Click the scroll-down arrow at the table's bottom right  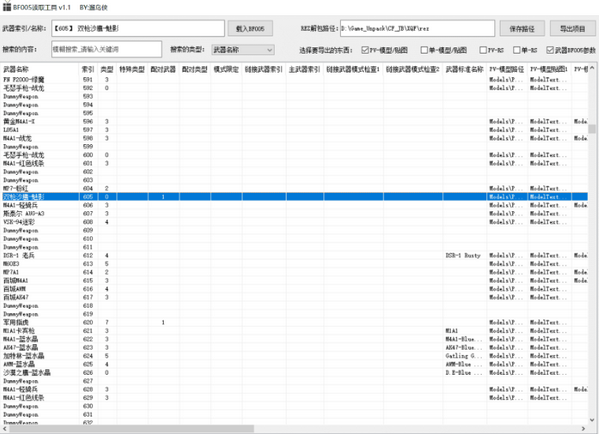[x=592, y=420]
